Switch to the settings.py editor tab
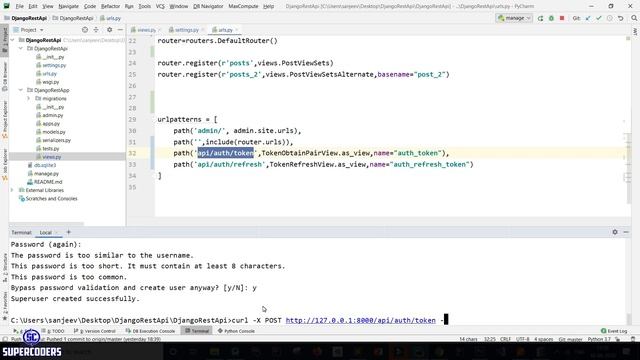Viewport: 640px width, 360px height. click(186, 30)
